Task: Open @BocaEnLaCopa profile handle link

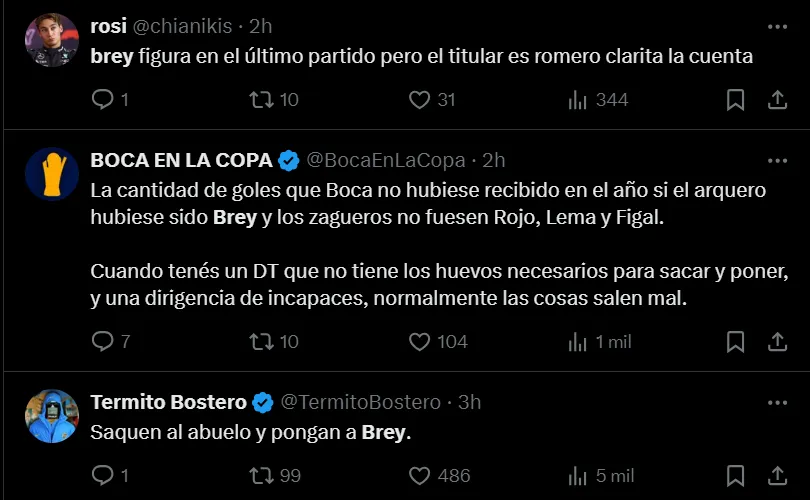Action: (385, 160)
